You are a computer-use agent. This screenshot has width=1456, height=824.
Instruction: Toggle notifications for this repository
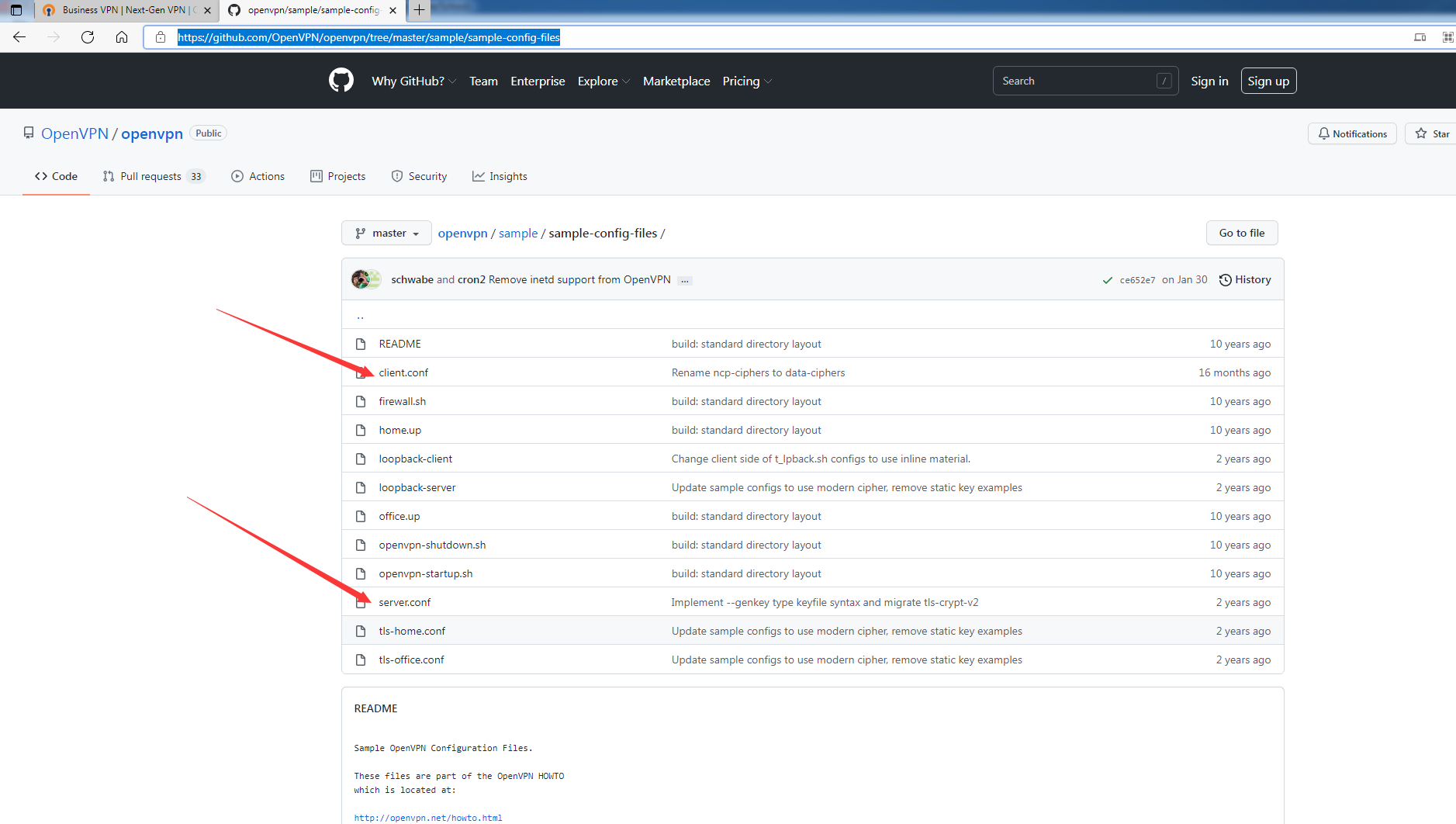(1352, 133)
